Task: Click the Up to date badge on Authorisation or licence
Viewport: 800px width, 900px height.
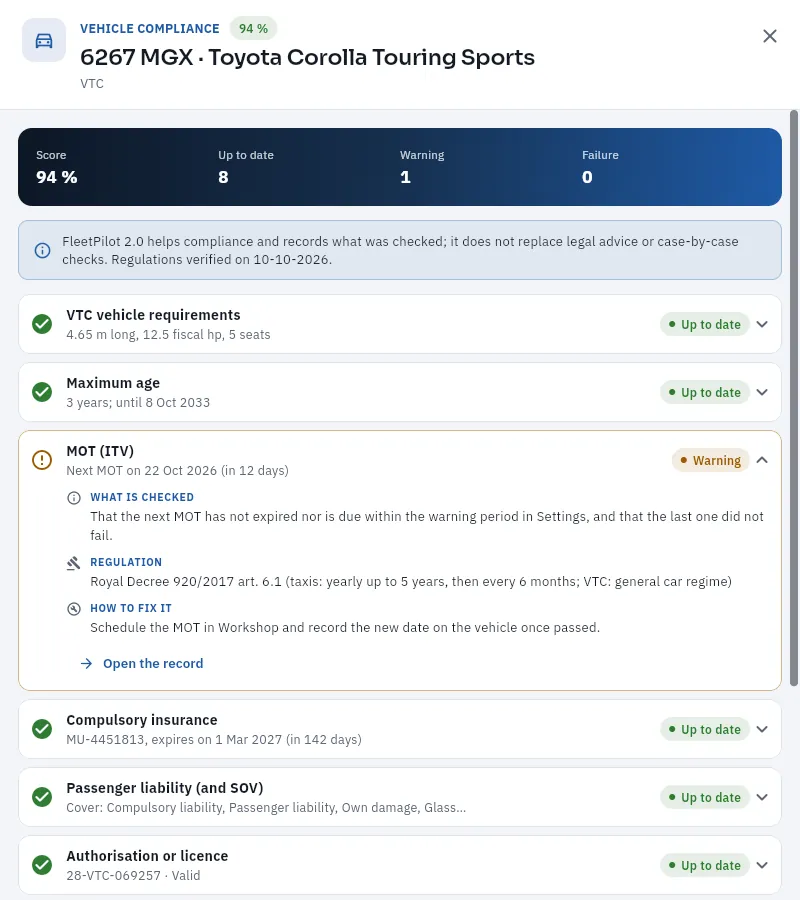Action: (705, 866)
